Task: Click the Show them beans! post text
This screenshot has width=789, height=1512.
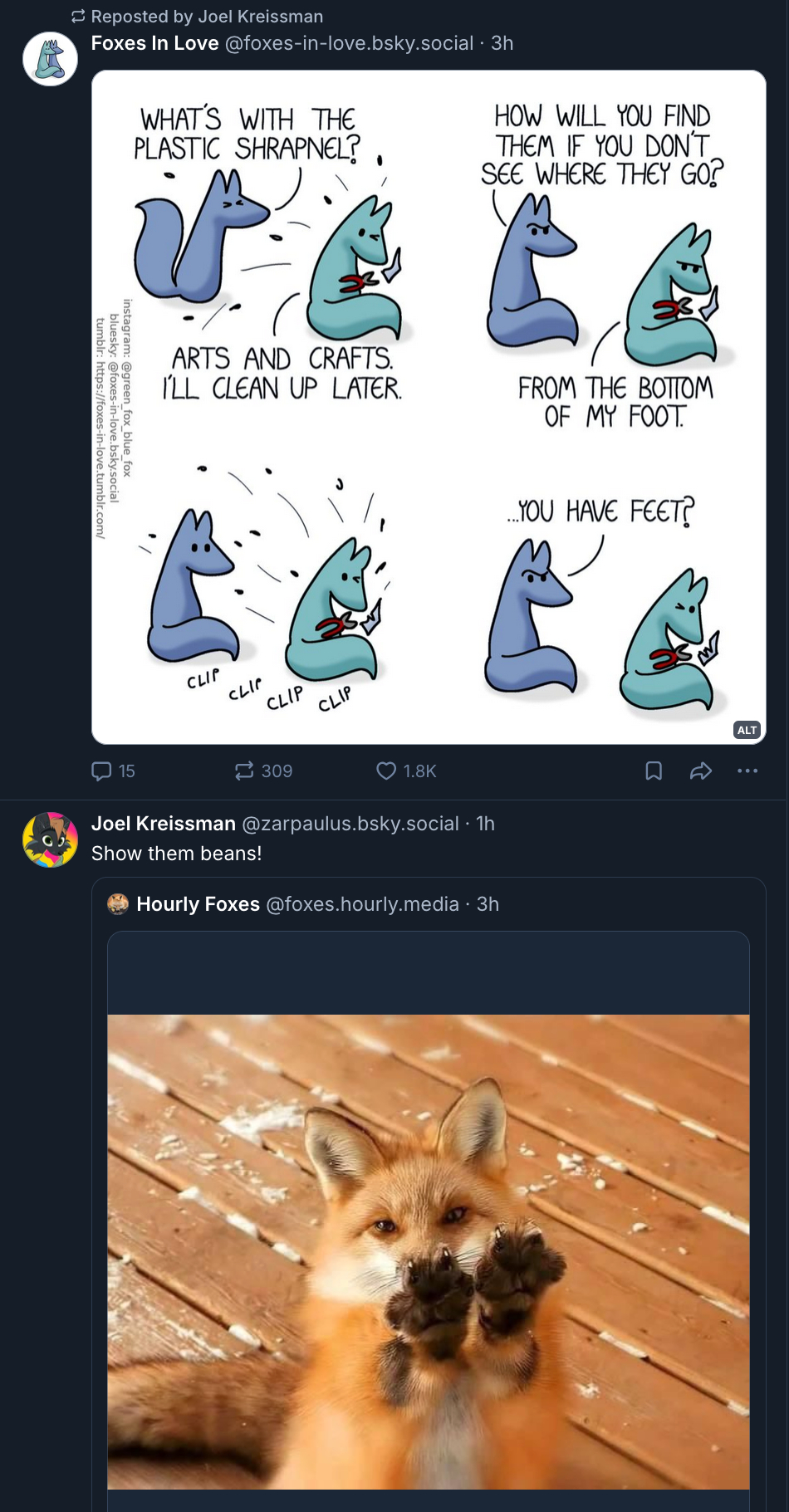Action: [x=176, y=854]
